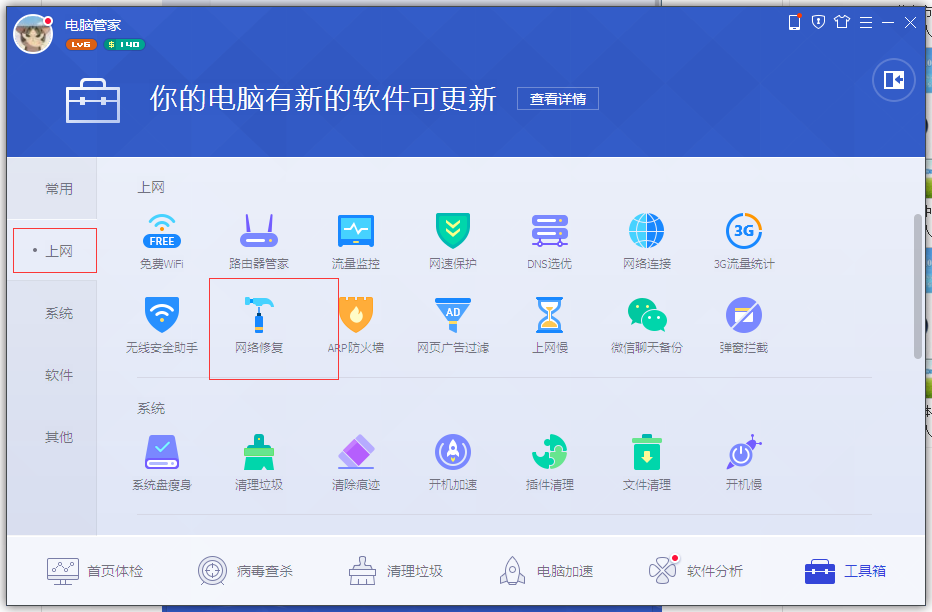The width and height of the screenshot is (932, 612).
Task: Click the 查看详情 button
Action: pos(558,99)
